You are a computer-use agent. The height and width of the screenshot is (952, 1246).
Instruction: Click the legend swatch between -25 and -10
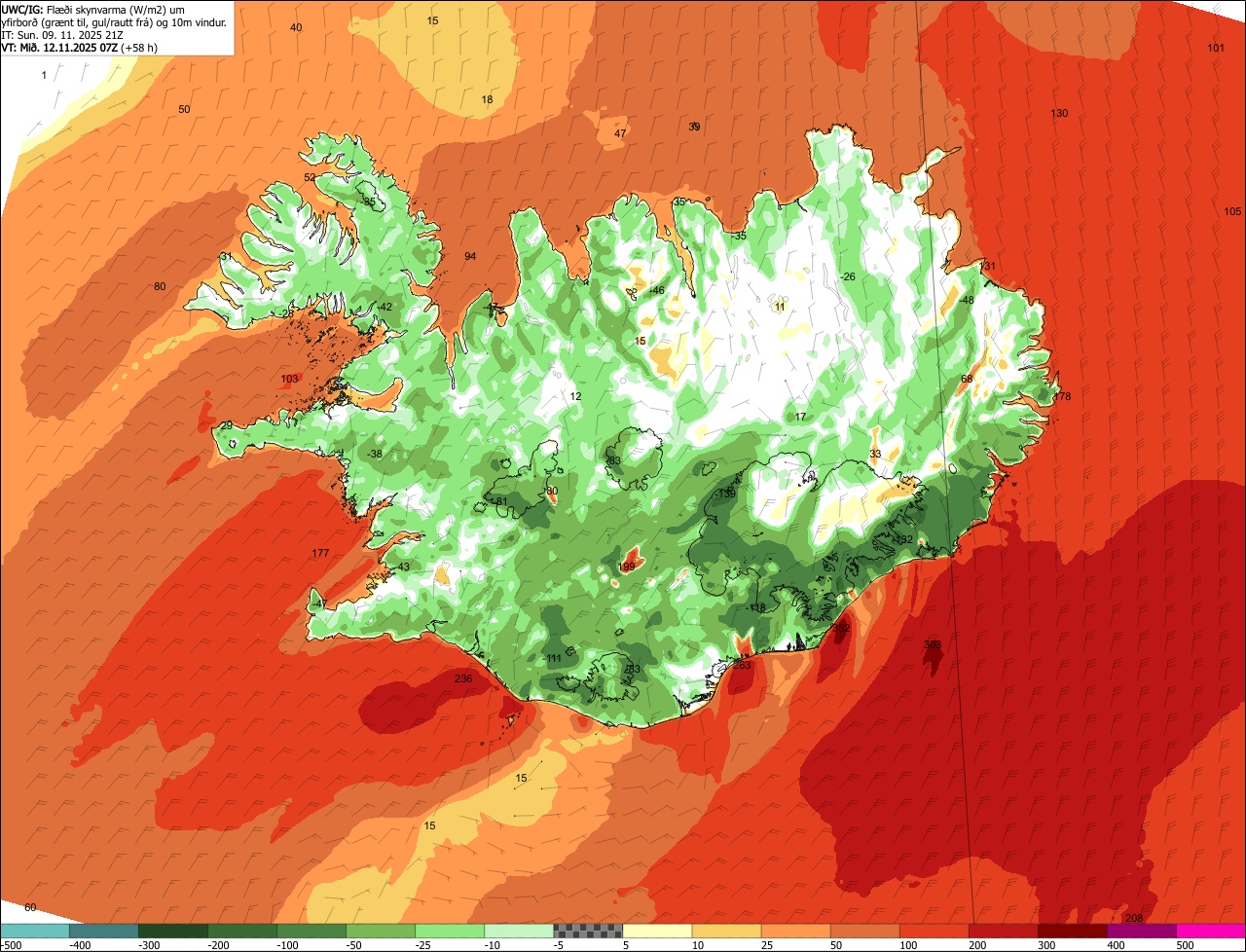coord(450,931)
